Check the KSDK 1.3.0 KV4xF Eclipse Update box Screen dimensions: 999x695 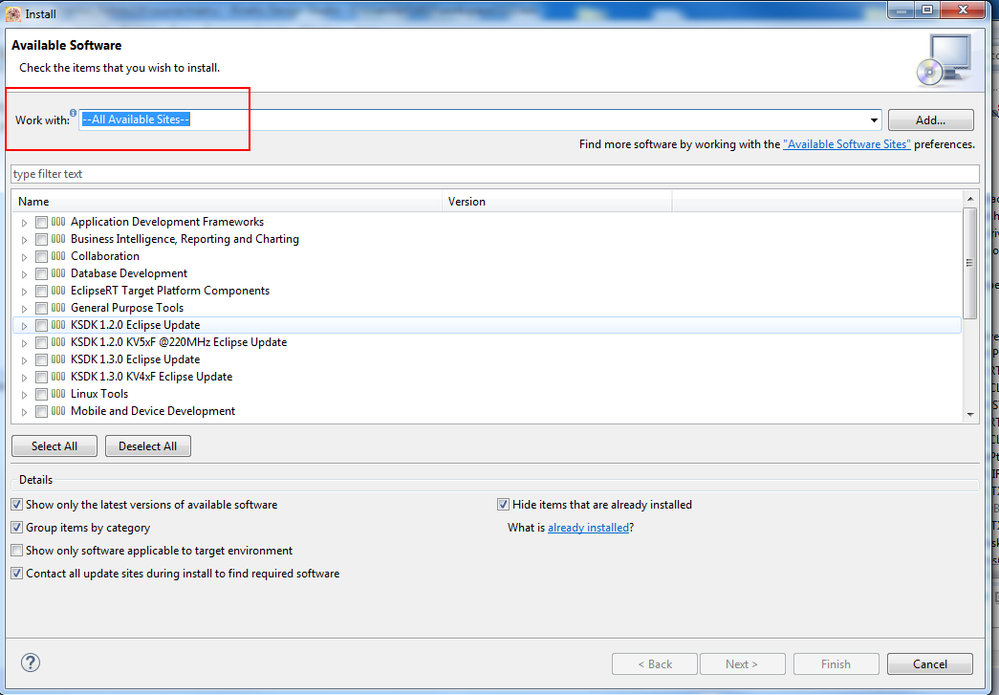pos(41,377)
